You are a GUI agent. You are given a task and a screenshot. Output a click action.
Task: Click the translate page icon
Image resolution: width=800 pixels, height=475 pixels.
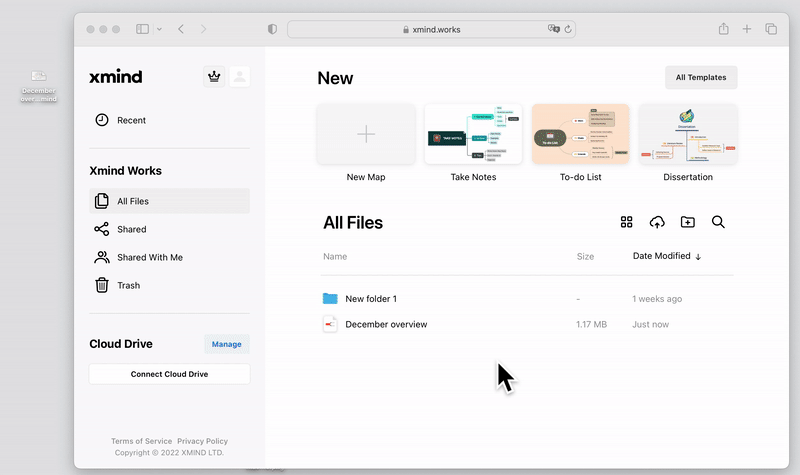pyautogui.click(x=553, y=29)
